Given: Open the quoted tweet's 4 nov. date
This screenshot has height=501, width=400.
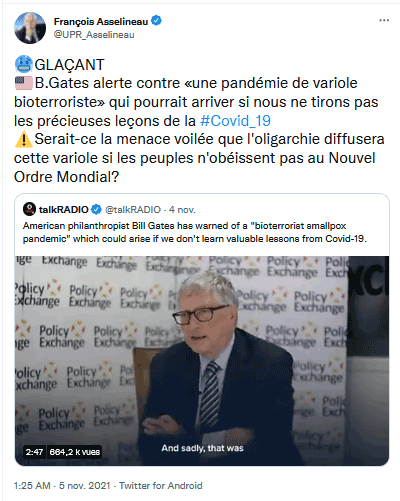Looking at the screenshot, I should tap(182, 209).
